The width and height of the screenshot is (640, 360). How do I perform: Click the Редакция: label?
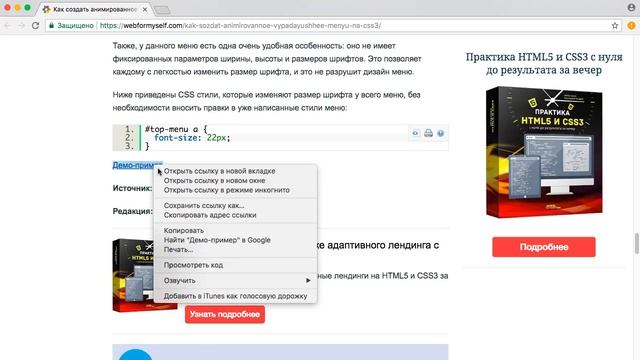(x=132, y=211)
